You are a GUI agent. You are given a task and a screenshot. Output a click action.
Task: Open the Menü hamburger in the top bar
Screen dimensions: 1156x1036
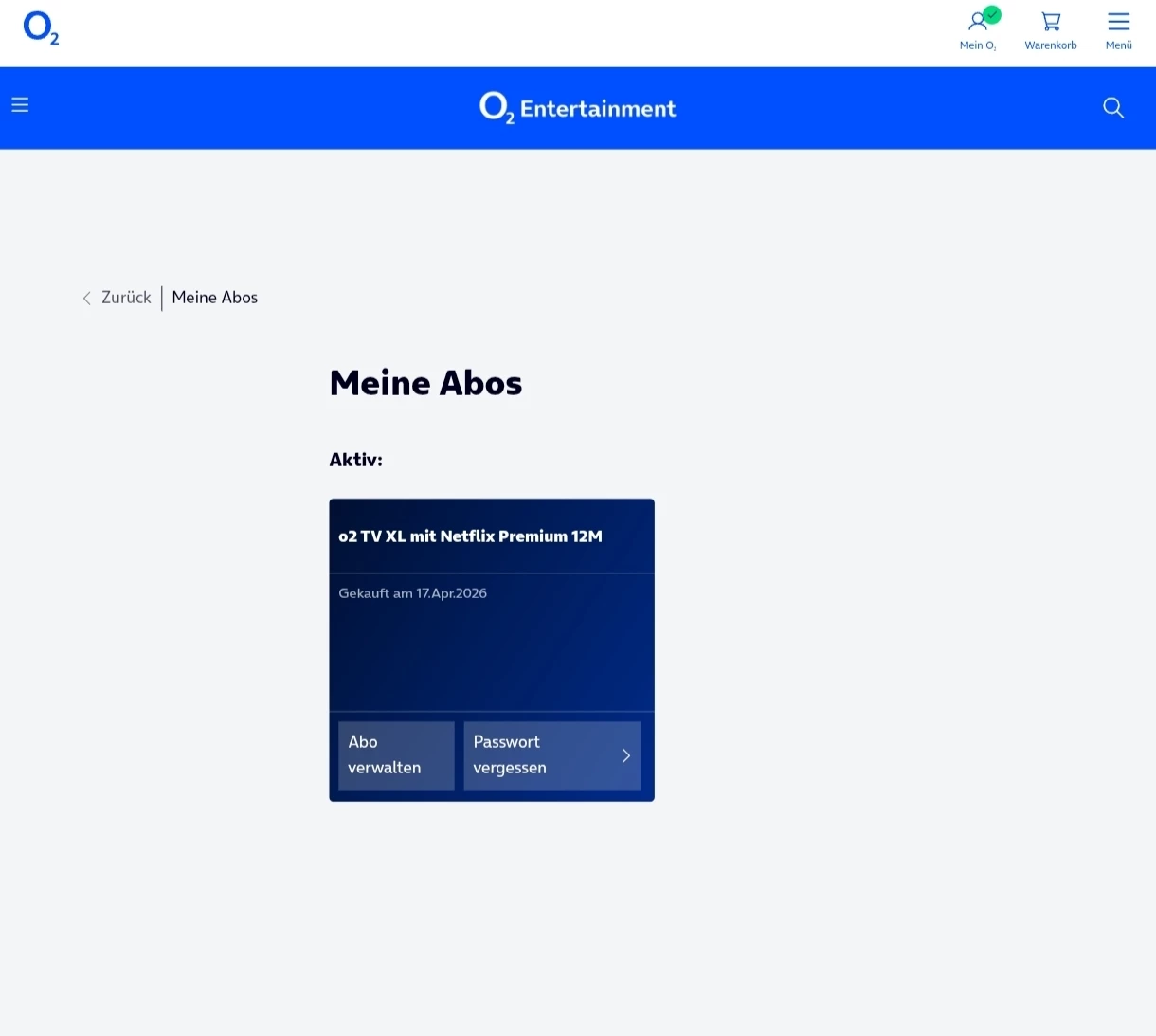click(x=1118, y=30)
